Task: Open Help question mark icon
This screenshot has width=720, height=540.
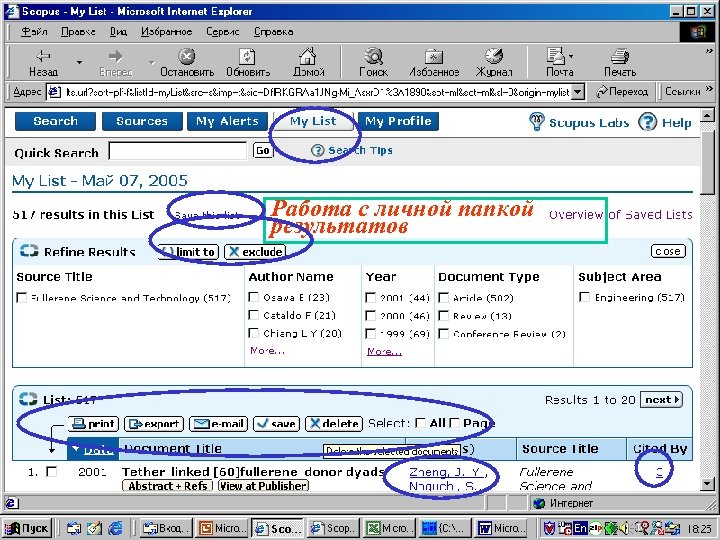Action: tap(647, 122)
